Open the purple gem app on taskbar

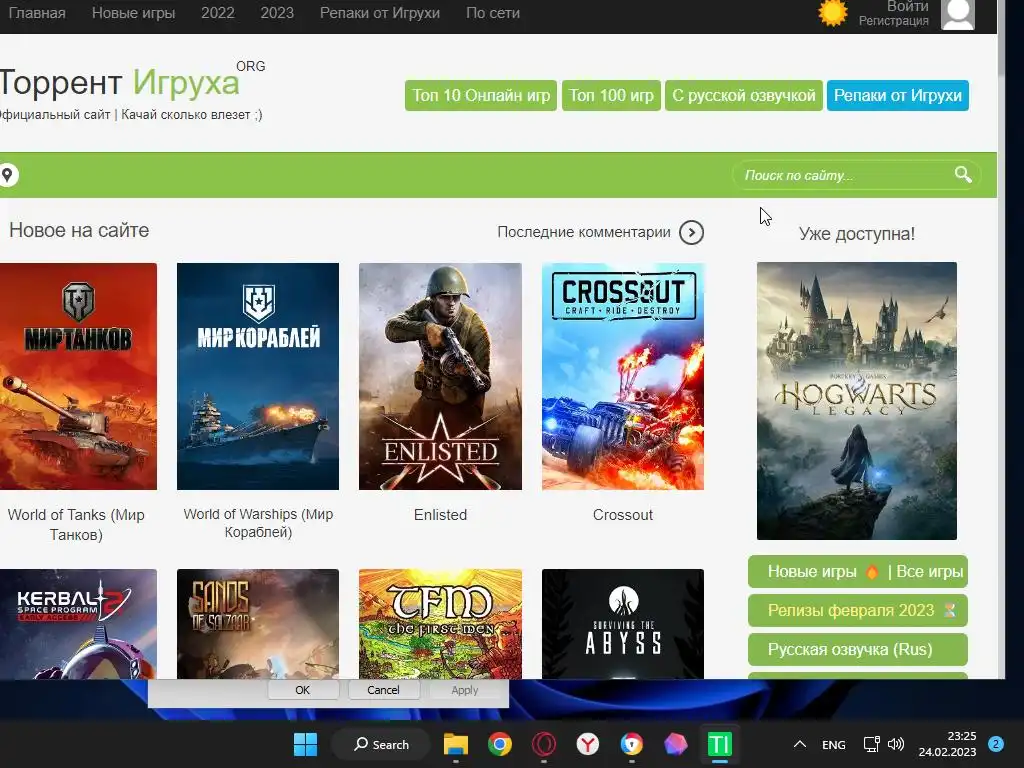tap(675, 744)
